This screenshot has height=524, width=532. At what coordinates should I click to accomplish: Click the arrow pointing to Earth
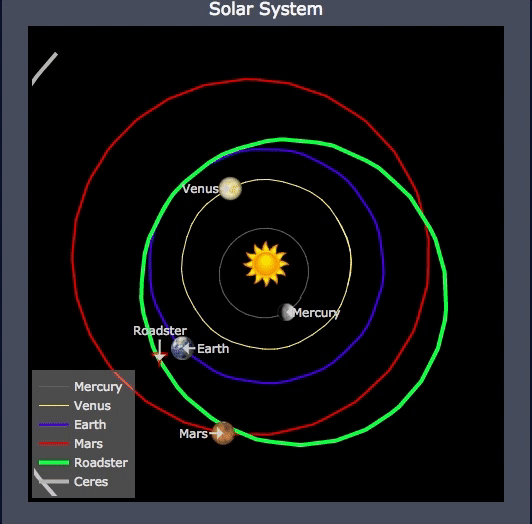189,348
